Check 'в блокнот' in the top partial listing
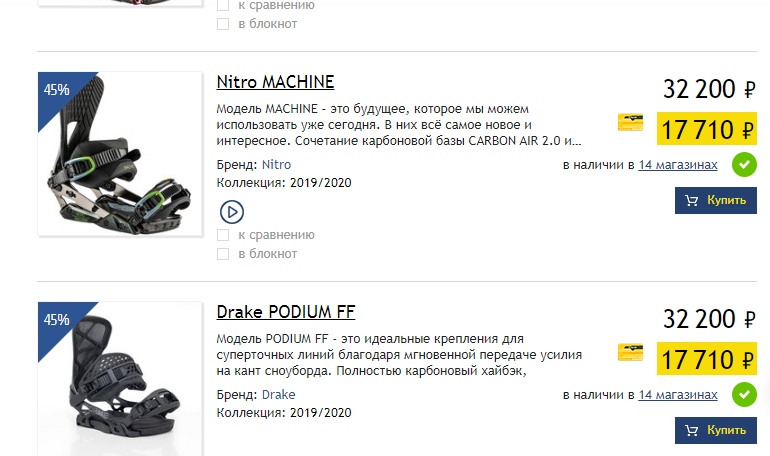The image size is (770, 456). coord(223,24)
